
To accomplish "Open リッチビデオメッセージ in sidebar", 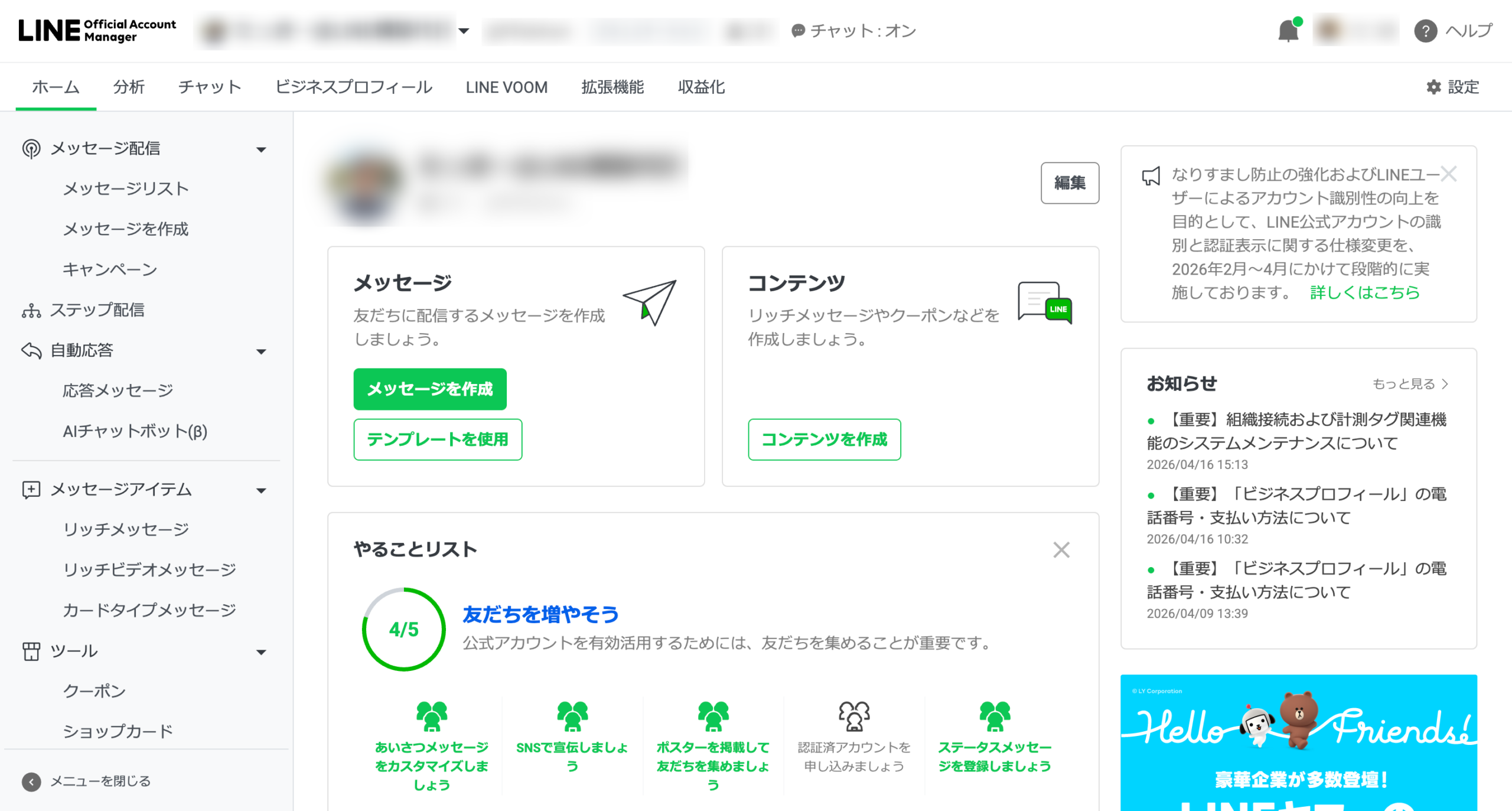I will point(149,569).
